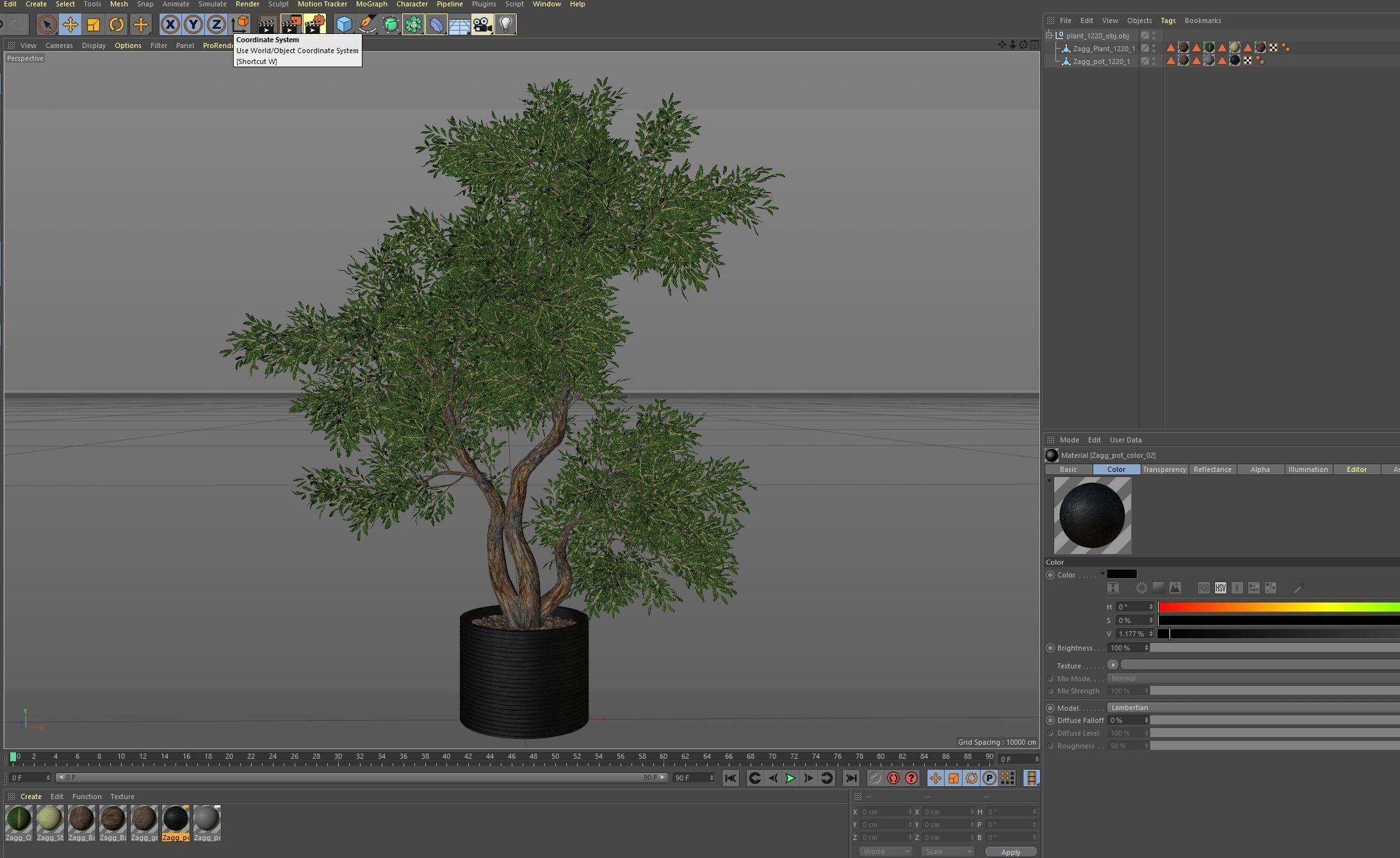Add a Cube primitive object
Viewport: 1400px width, 858px height.
344,25
